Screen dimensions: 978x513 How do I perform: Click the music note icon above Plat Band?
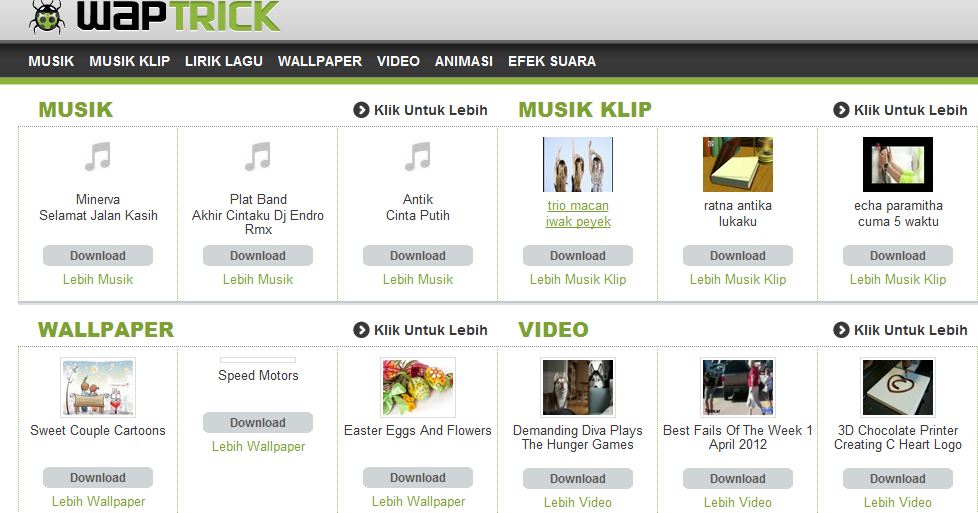(x=258, y=157)
